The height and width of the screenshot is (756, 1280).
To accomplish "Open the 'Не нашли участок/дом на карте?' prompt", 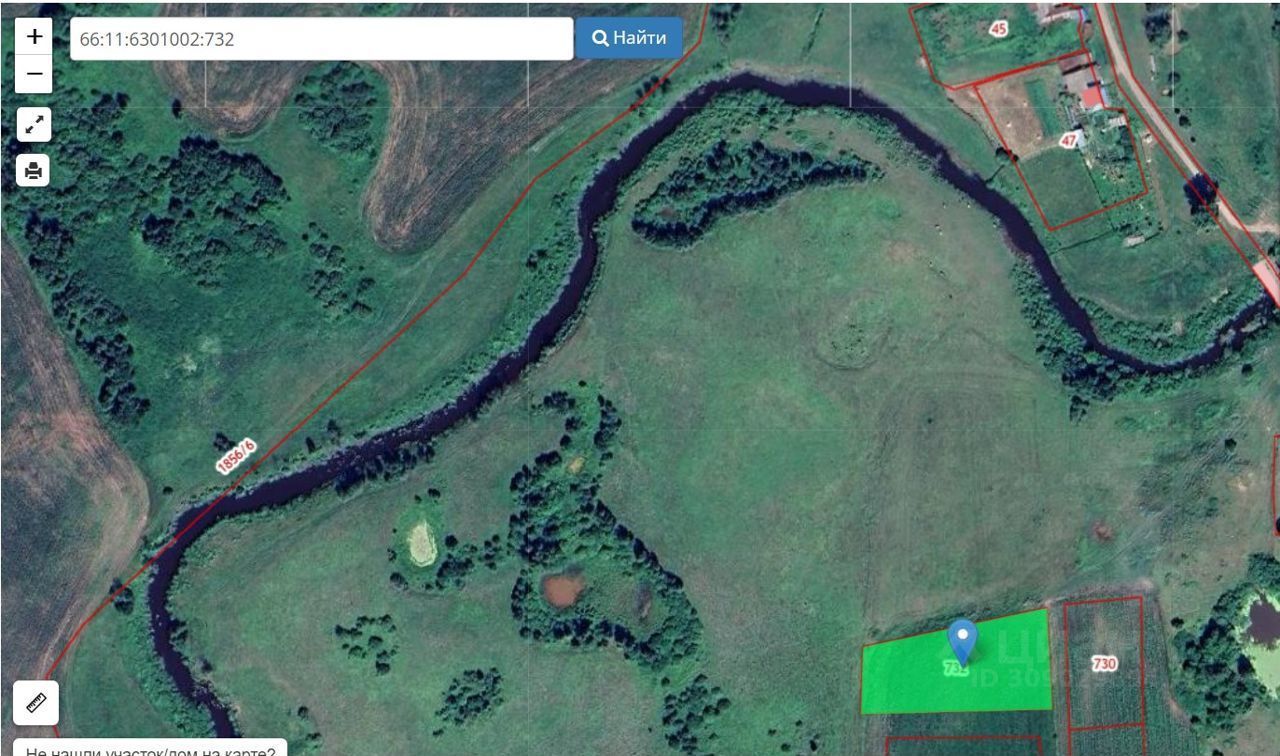I will pyautogui.click(x=151, y=748).
